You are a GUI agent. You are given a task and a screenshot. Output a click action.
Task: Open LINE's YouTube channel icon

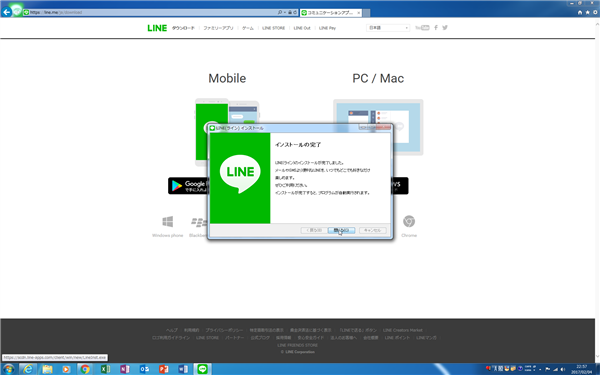[x=422, y=28]
